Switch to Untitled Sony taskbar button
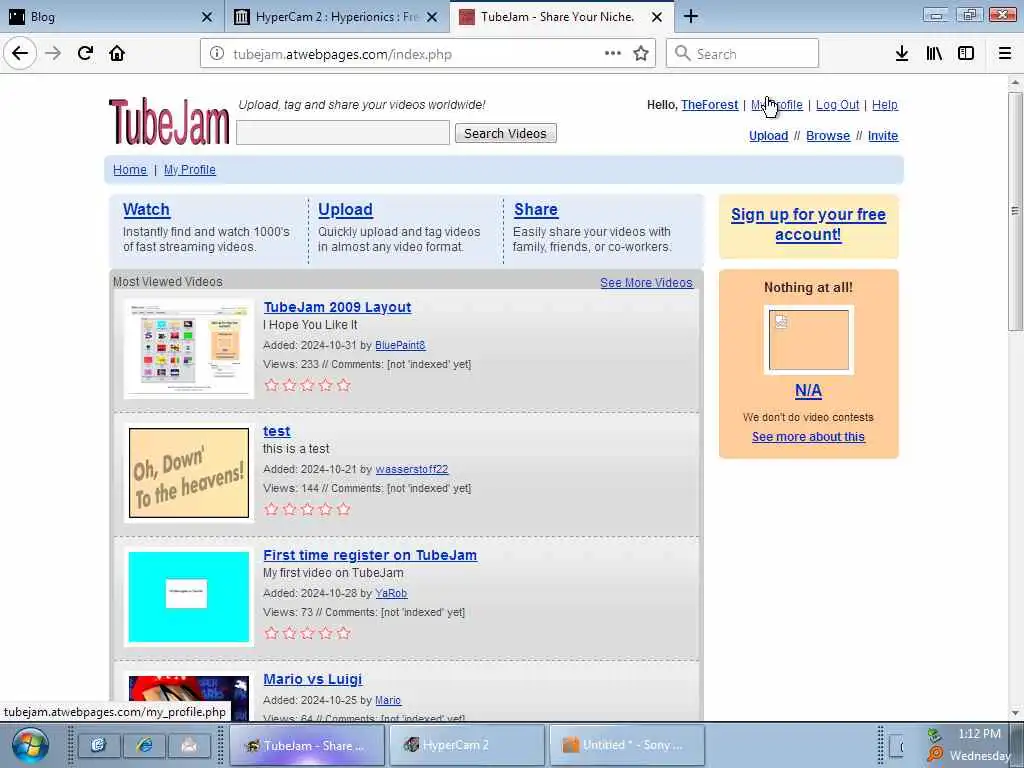Viewport: 1024px width, 768px height. [627, 745]
